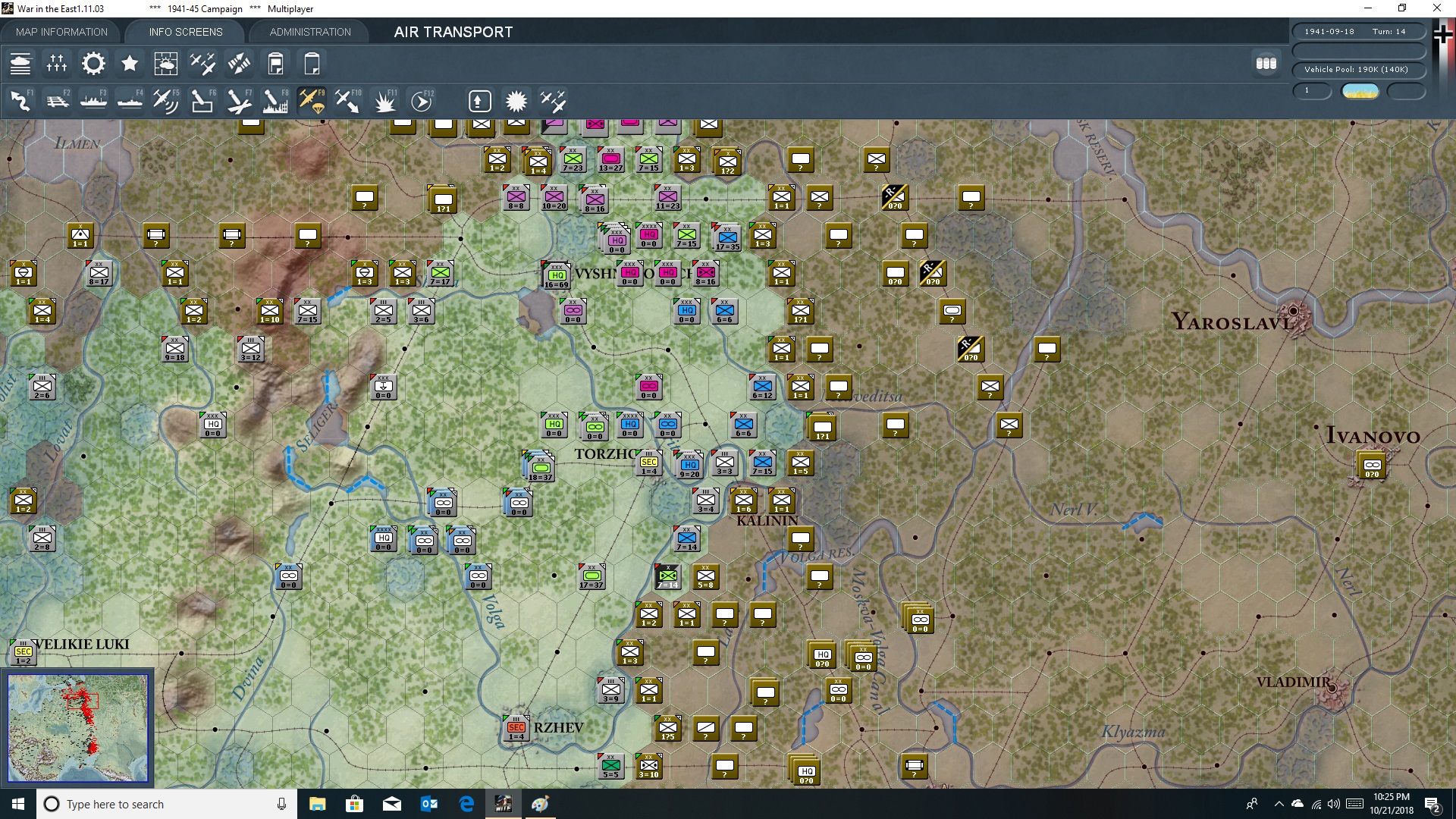Select the F2 rail transport mode icon
Screen dimensions: 1456x819
pyautogui.click(x=58, y=101)
